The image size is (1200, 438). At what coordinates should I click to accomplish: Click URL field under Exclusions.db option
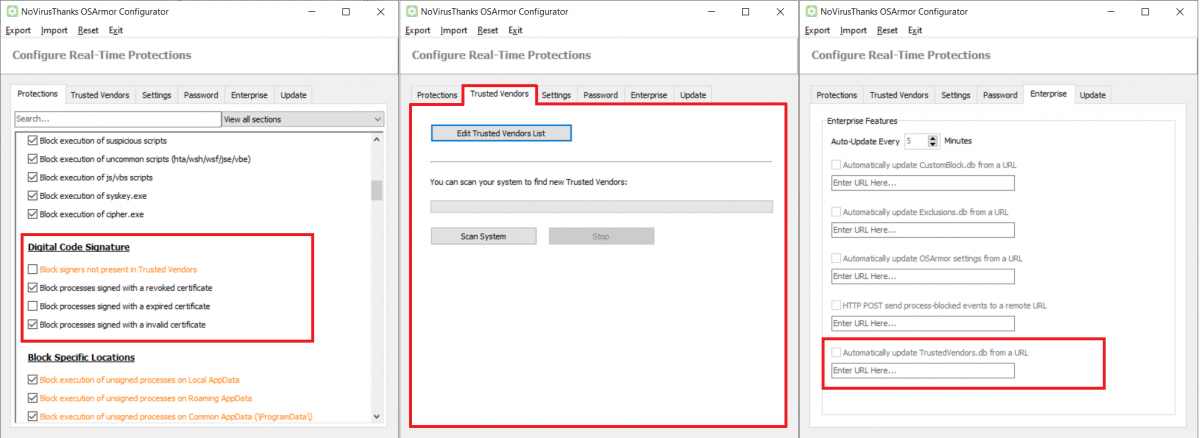(x=923, y=230)
